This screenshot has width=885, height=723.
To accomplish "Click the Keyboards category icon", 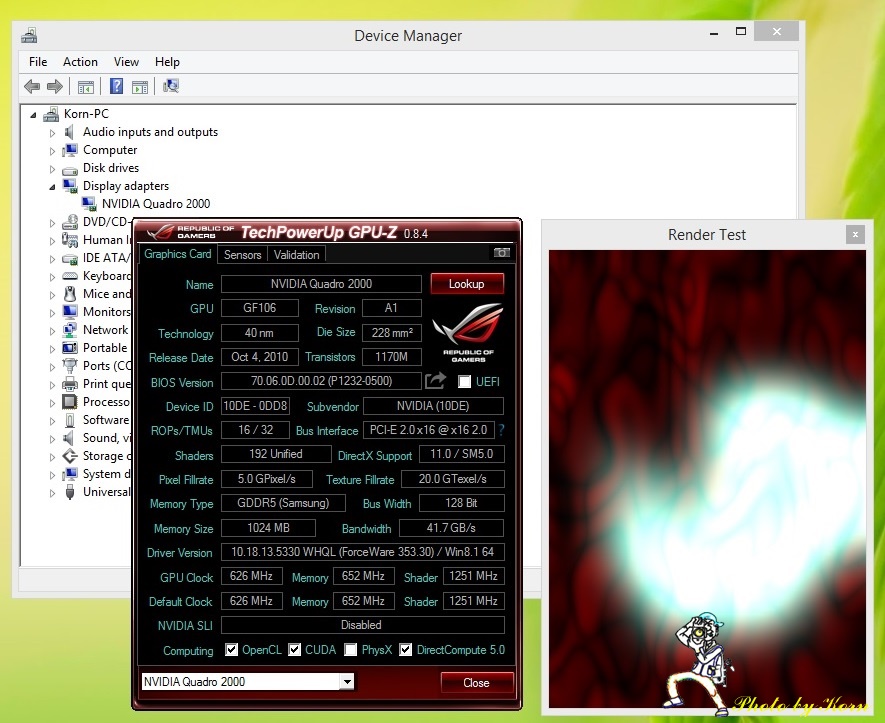I will pos(69,276).
